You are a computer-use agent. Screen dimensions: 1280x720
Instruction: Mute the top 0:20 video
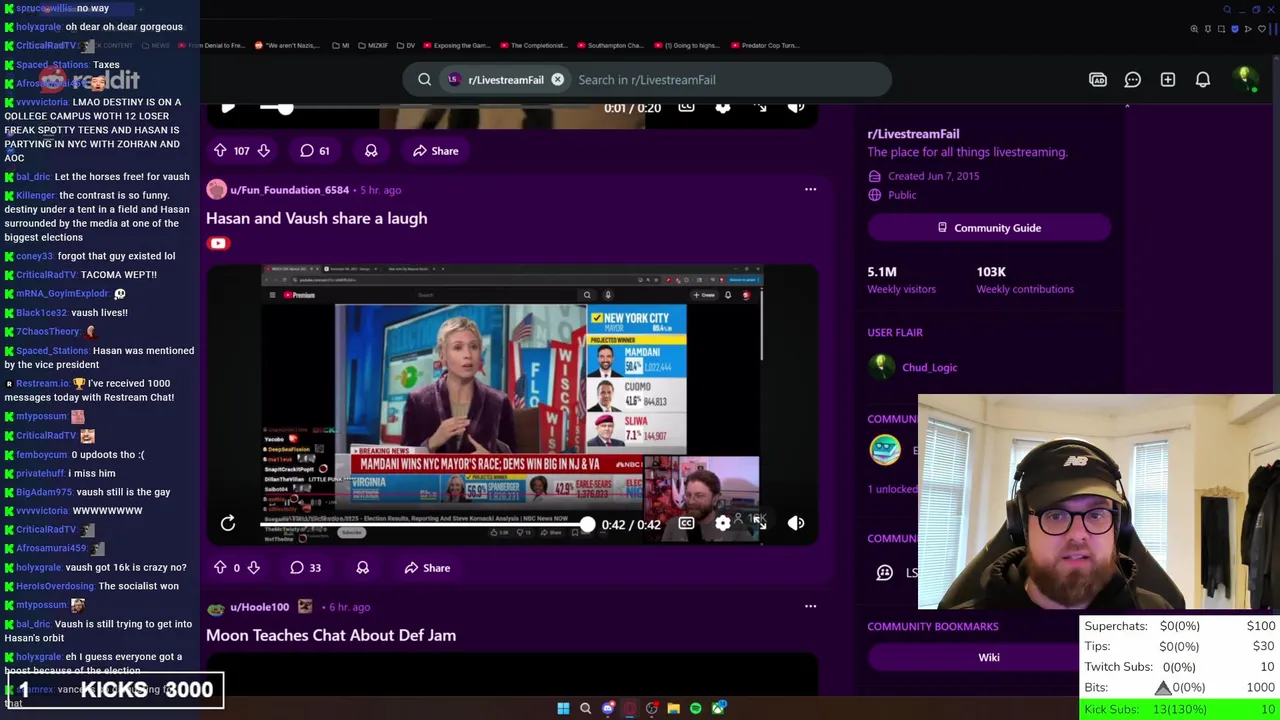pos(796,107)
